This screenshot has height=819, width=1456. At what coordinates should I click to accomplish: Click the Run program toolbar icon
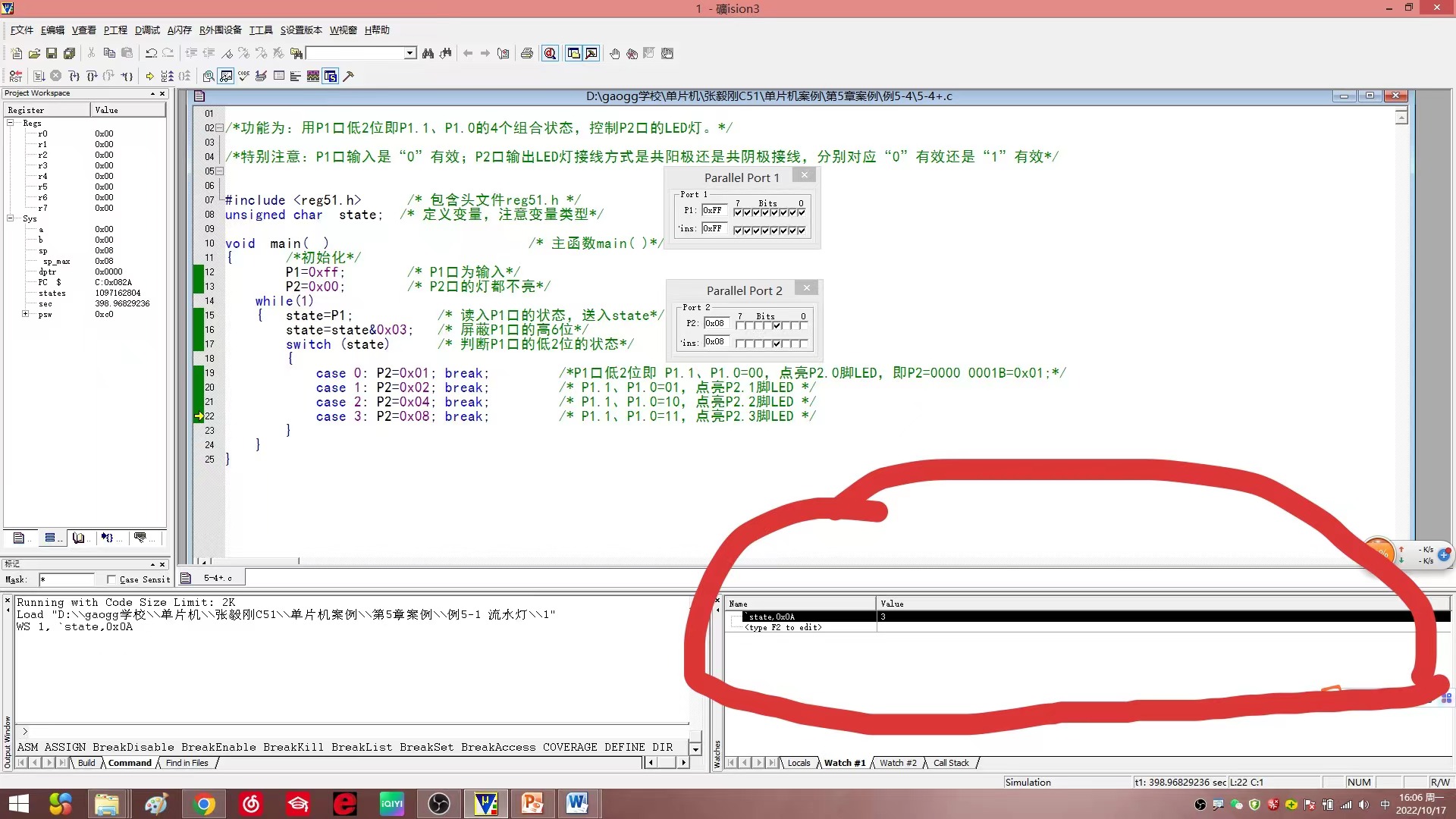39,76
